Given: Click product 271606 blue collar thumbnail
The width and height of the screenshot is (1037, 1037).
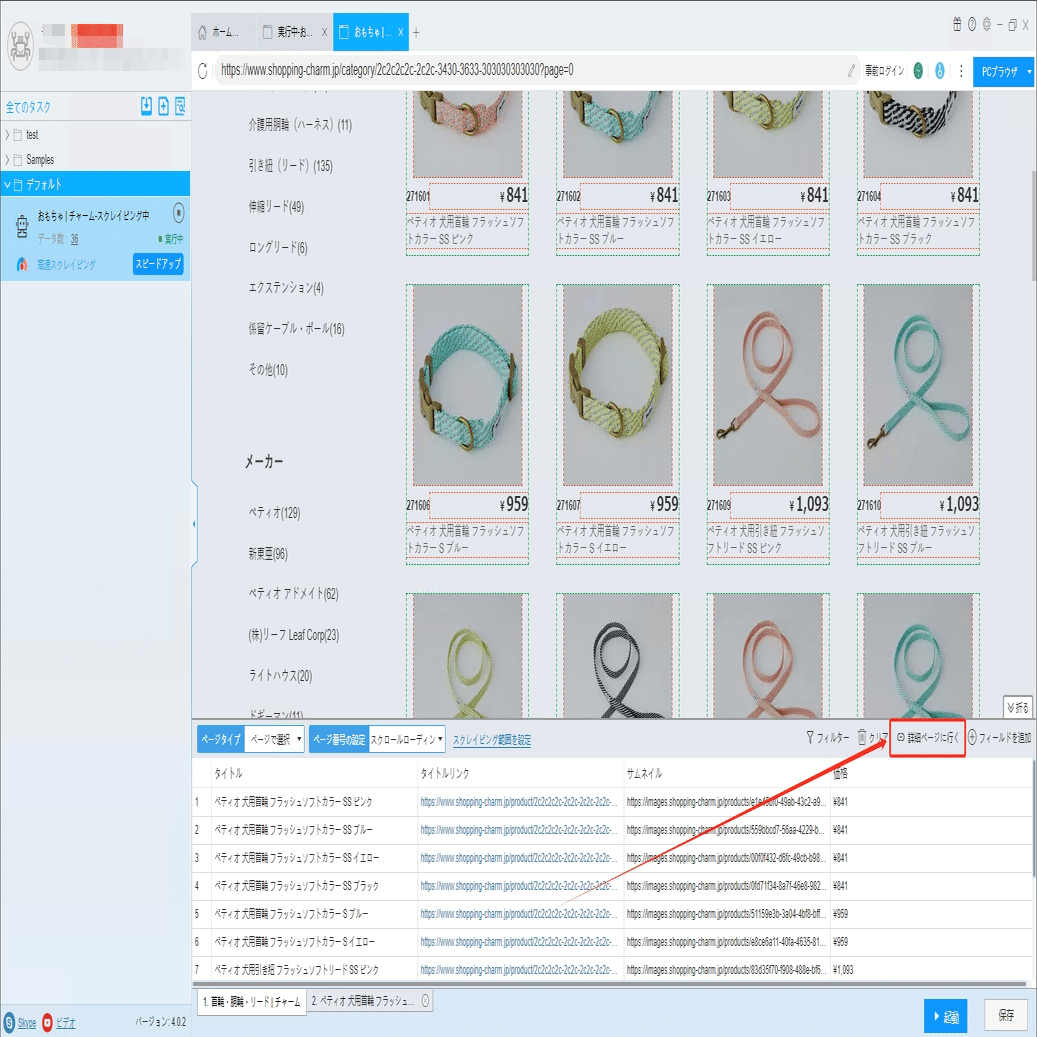Looking at the screenshot, I should (x=468, y=386).
